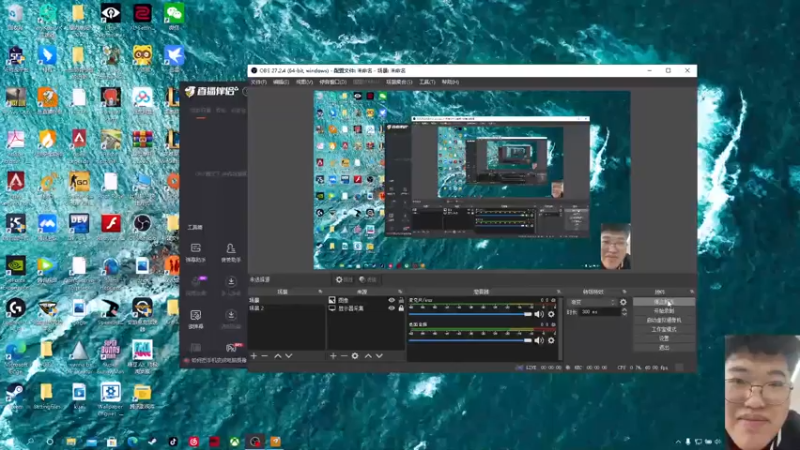
Task: Click 开始录制 in Controls dock
Action: (x=664, y=311)
